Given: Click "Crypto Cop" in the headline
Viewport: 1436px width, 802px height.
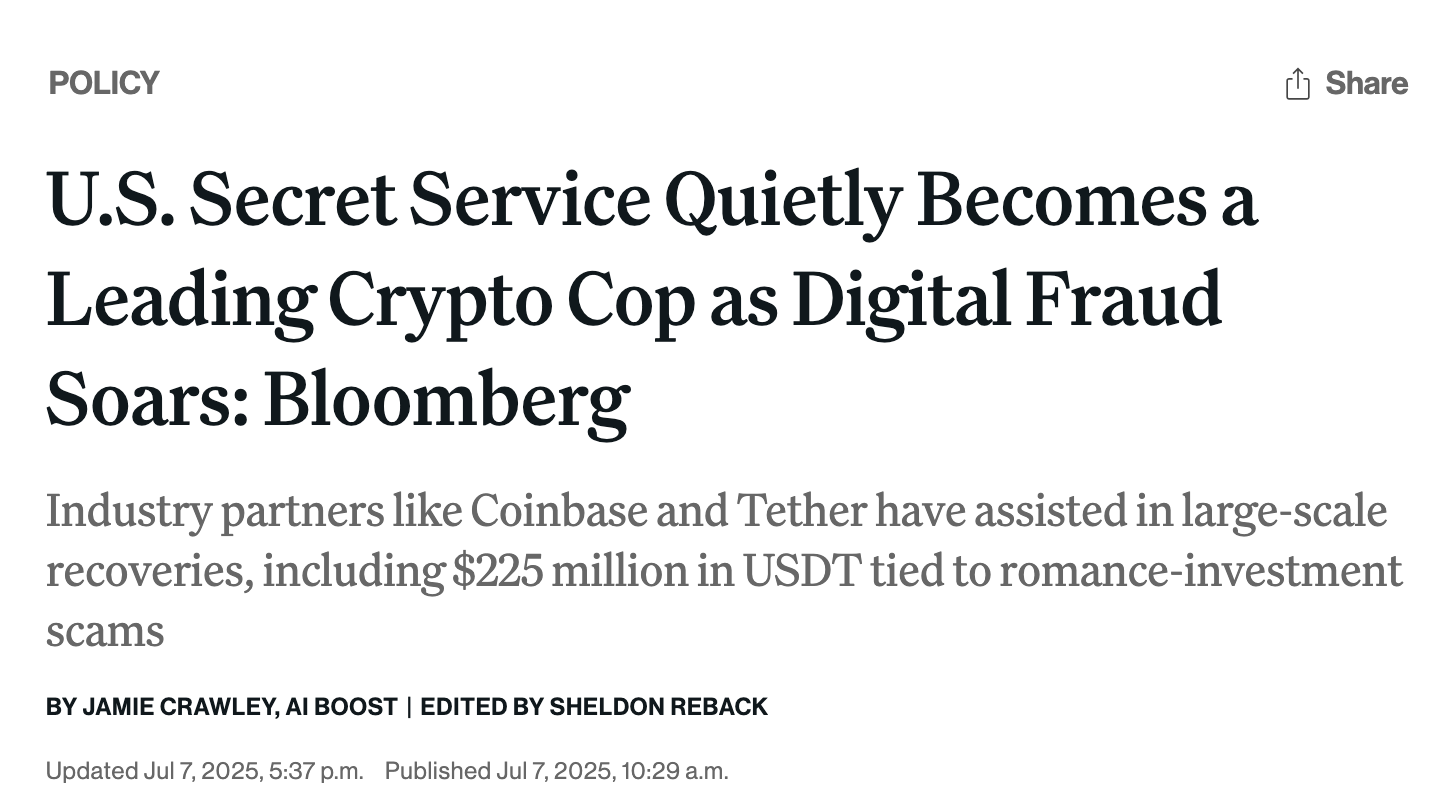Looking at the screenshot, I should click(x=510, y=301).
